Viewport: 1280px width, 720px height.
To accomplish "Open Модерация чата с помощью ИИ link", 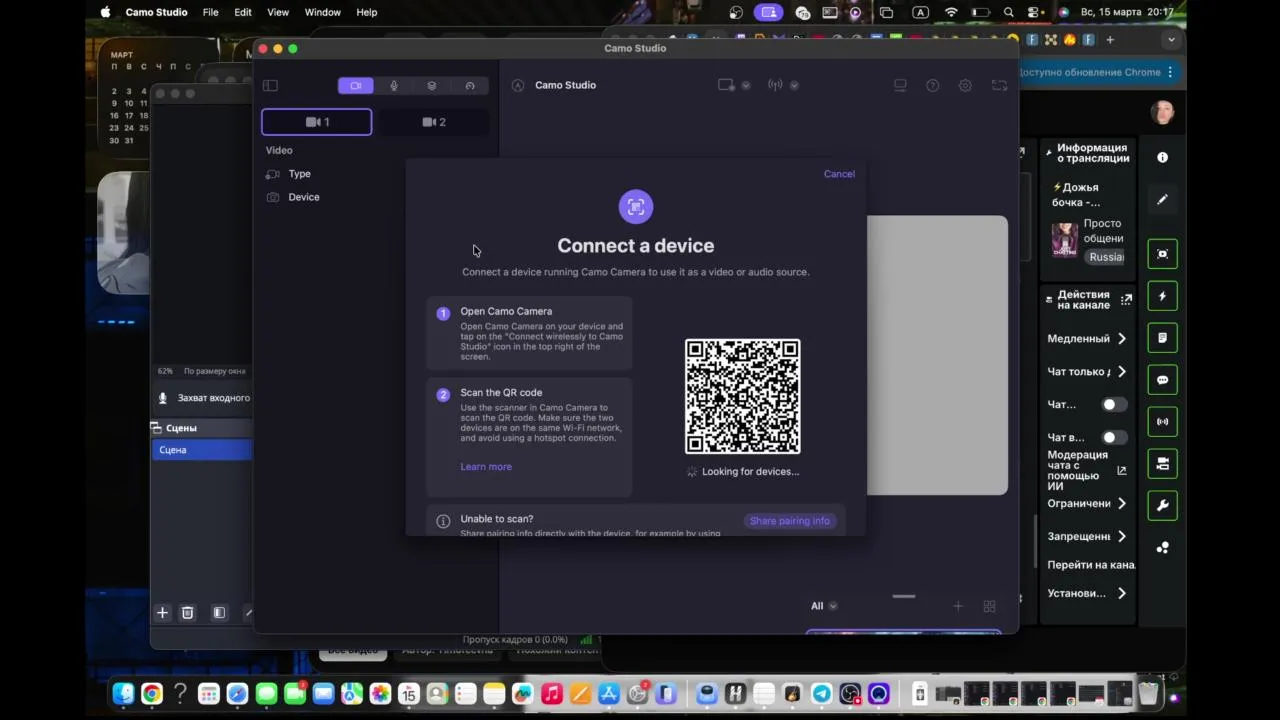I will tap(1086, 470).
